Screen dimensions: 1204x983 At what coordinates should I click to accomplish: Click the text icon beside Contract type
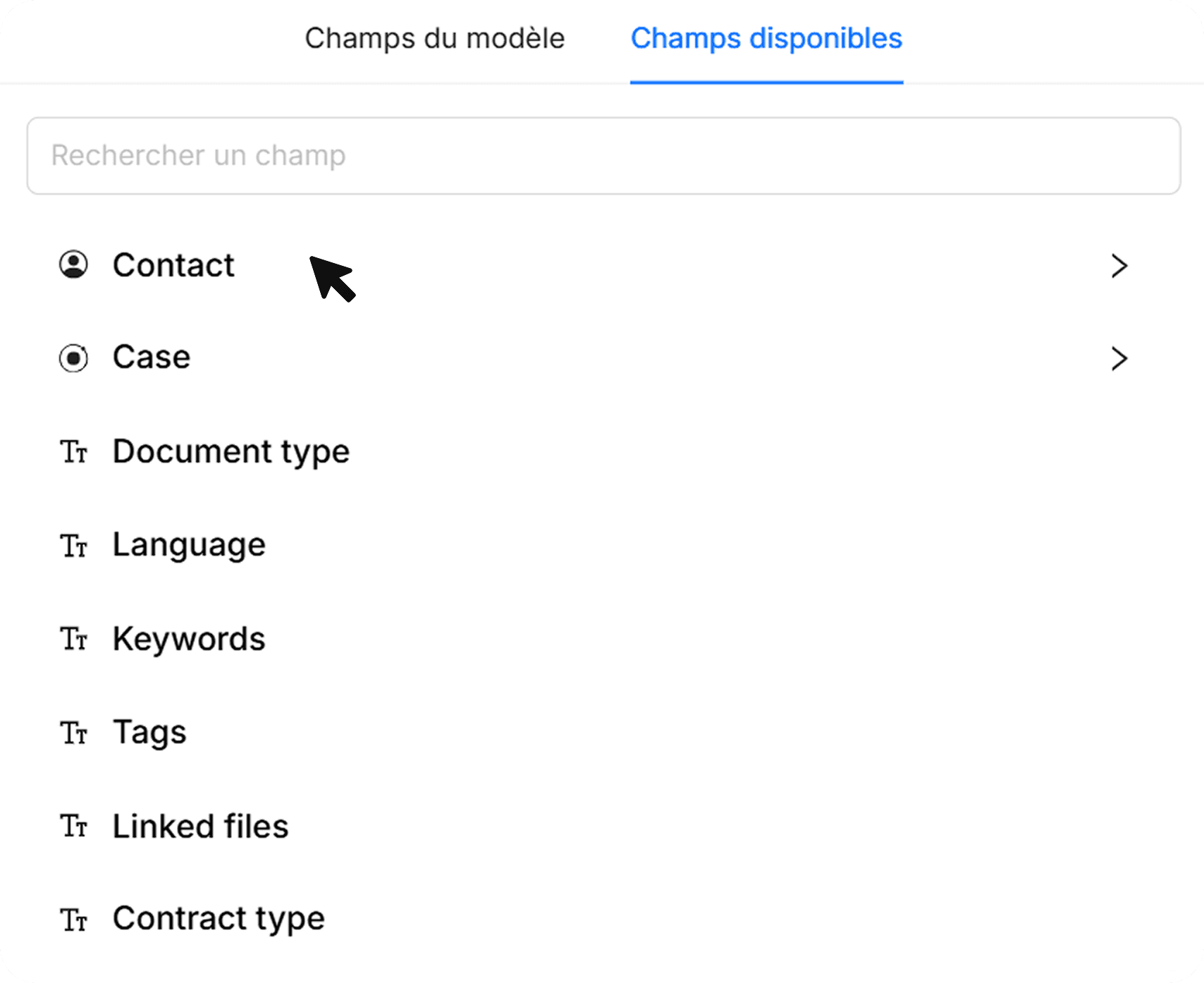73,920
